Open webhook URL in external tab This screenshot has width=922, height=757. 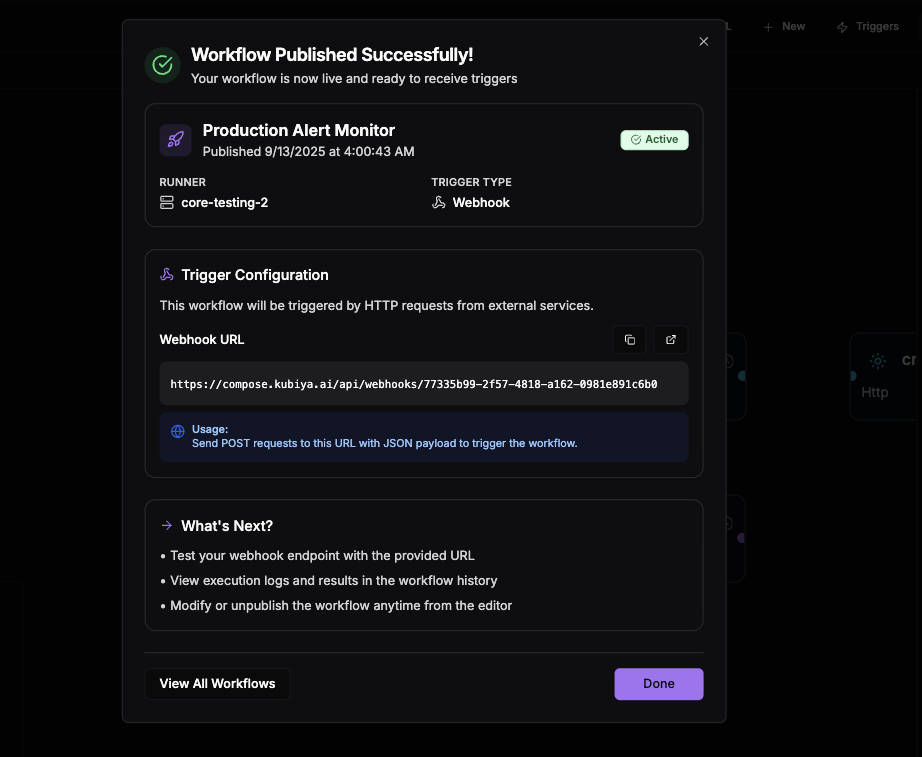click(x=671, y=339)
